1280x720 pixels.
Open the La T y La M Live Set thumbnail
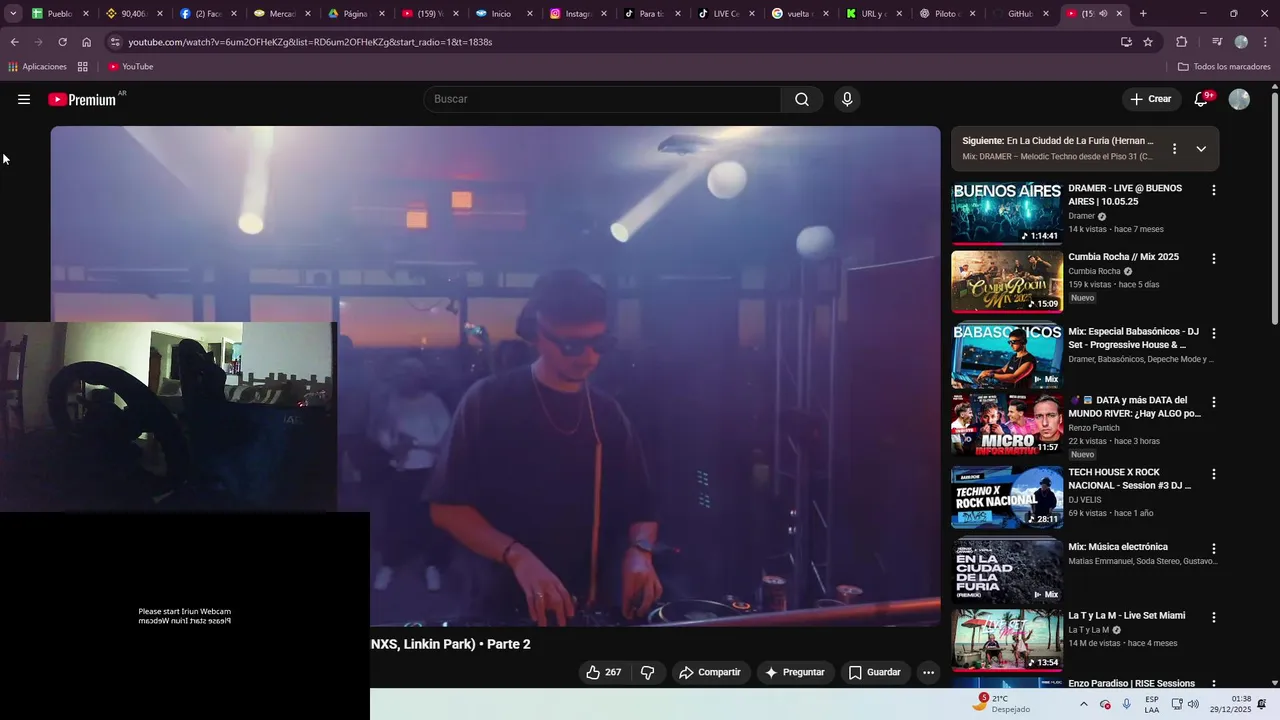pos(1006,641)
